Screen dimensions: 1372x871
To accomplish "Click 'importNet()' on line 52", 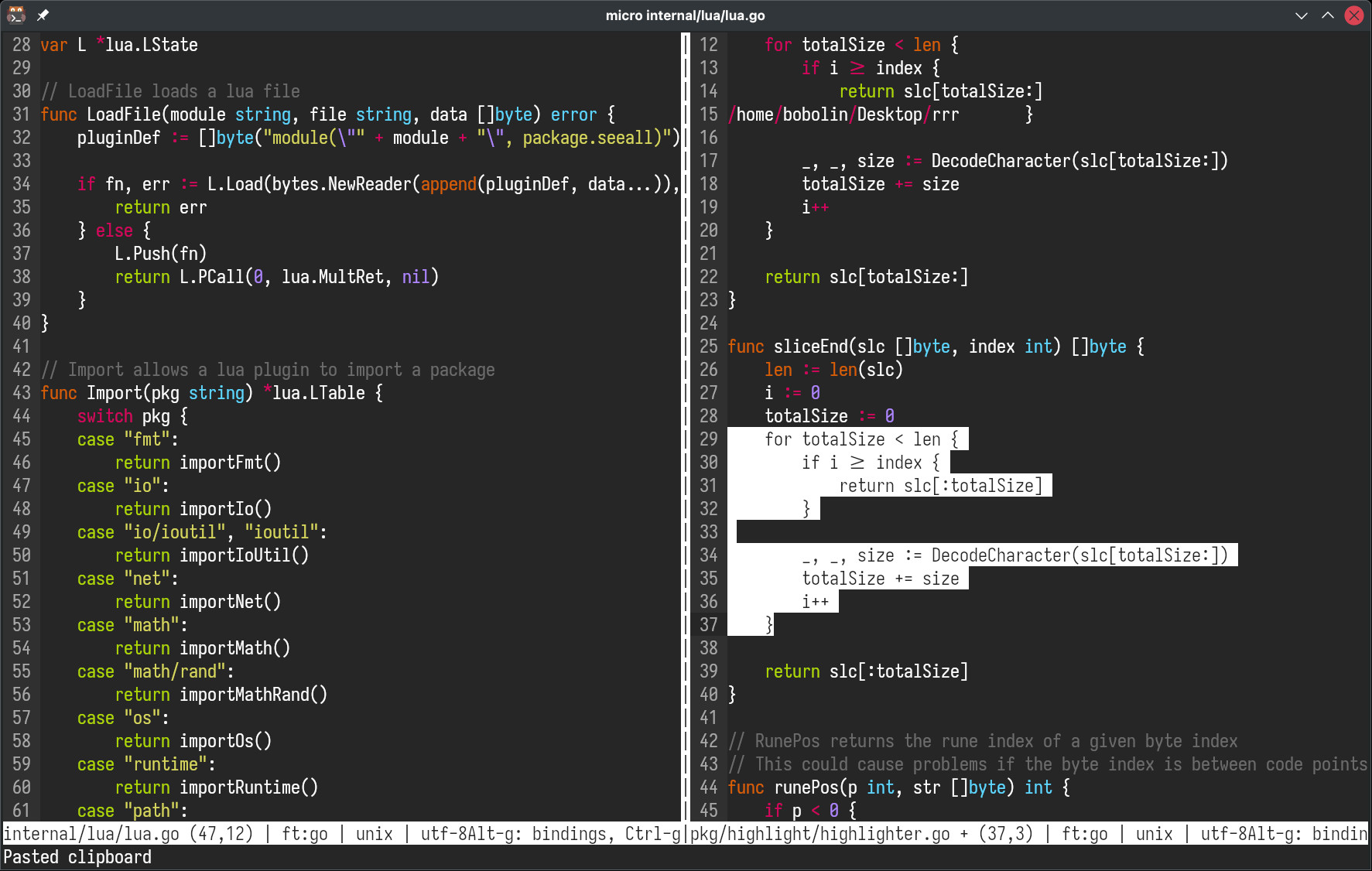I will pyautogui.click(x=231, y=602).
